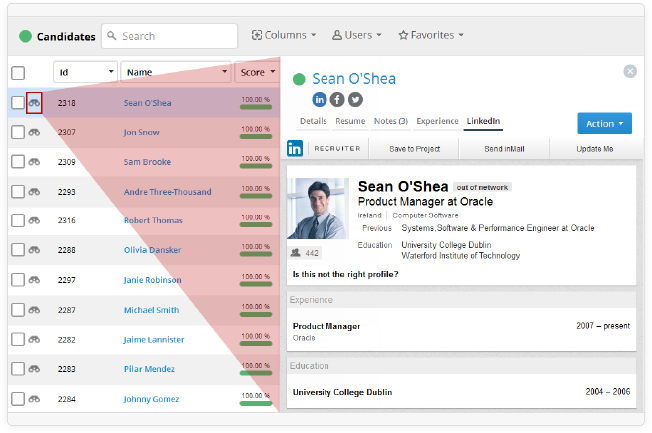Open Sean O'Shea's Twitter social icon

pyautogui.click(x=355, y=99)
